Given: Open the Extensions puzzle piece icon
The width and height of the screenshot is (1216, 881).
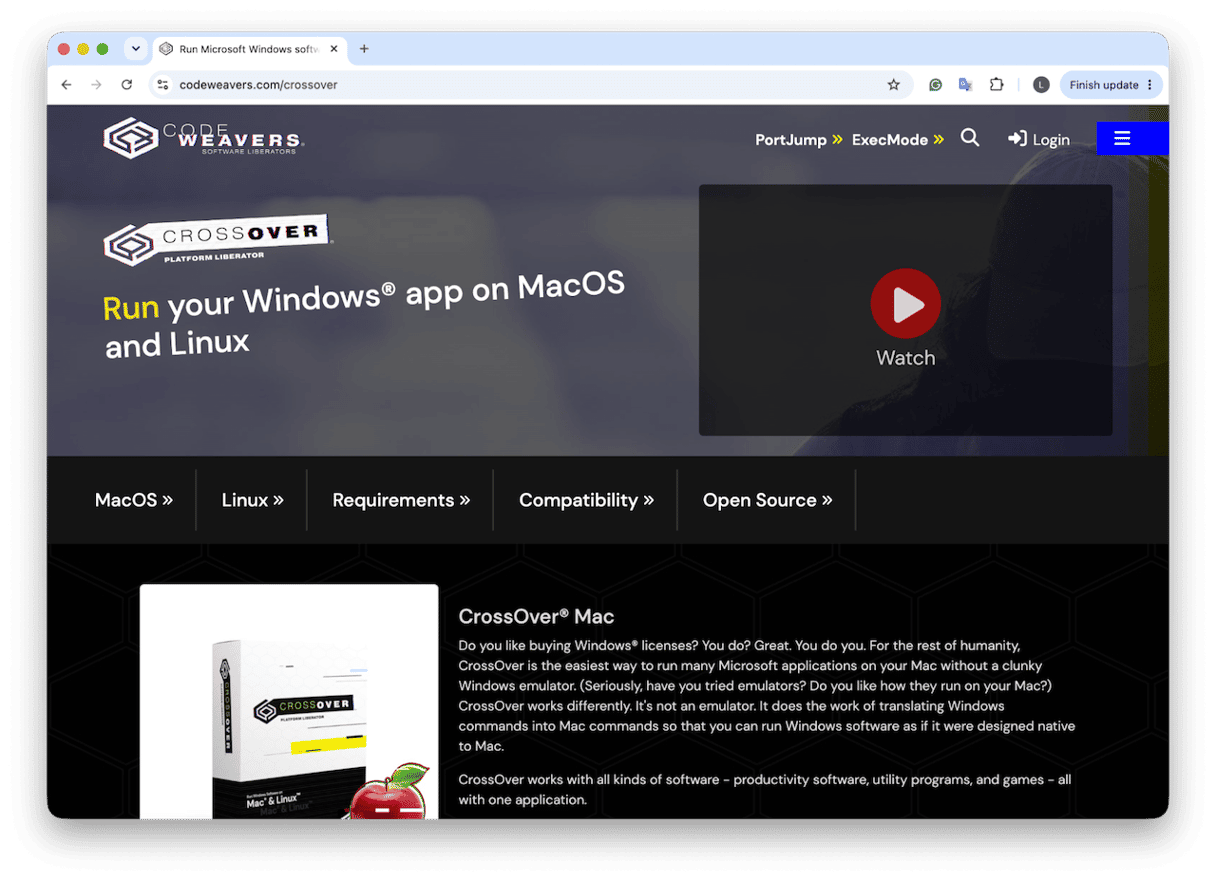Looking at the screenshot, I should pos(996,85).
